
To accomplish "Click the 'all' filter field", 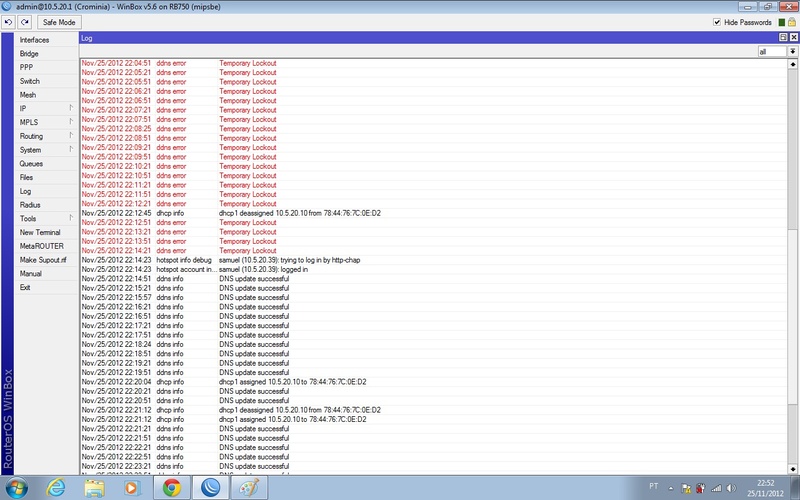I will click(772, 52).
